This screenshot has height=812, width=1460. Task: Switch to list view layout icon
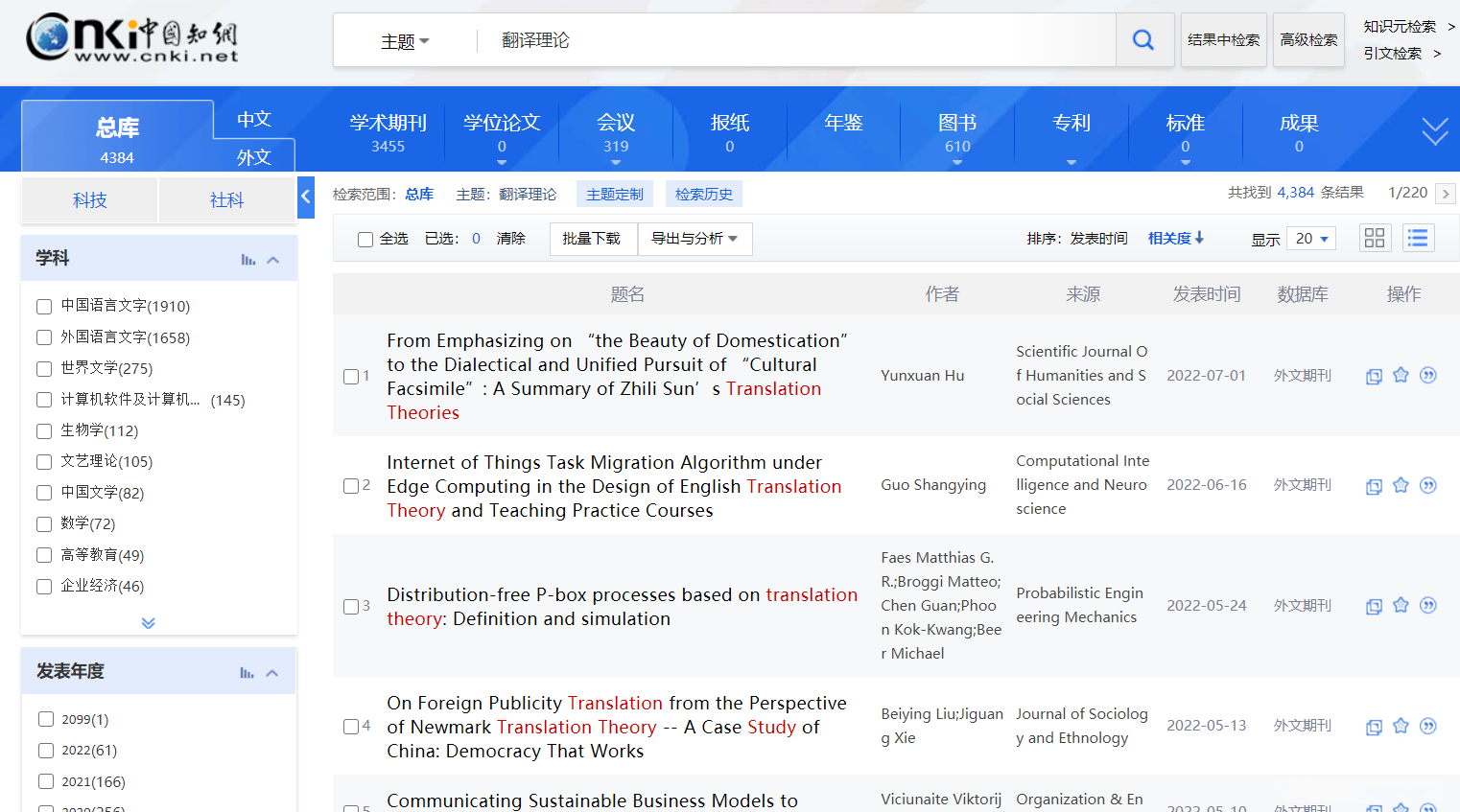pyautogui.click(x=1418, y=238)
